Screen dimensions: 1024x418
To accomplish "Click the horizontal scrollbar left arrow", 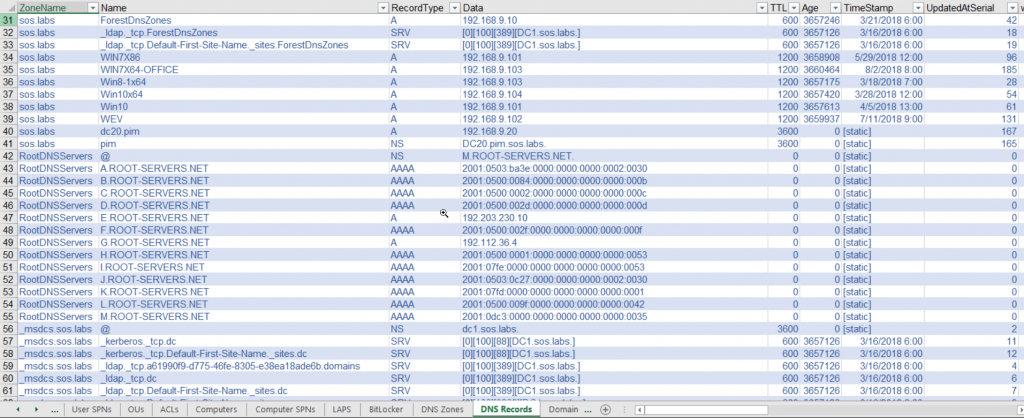I will coord(640,410).
